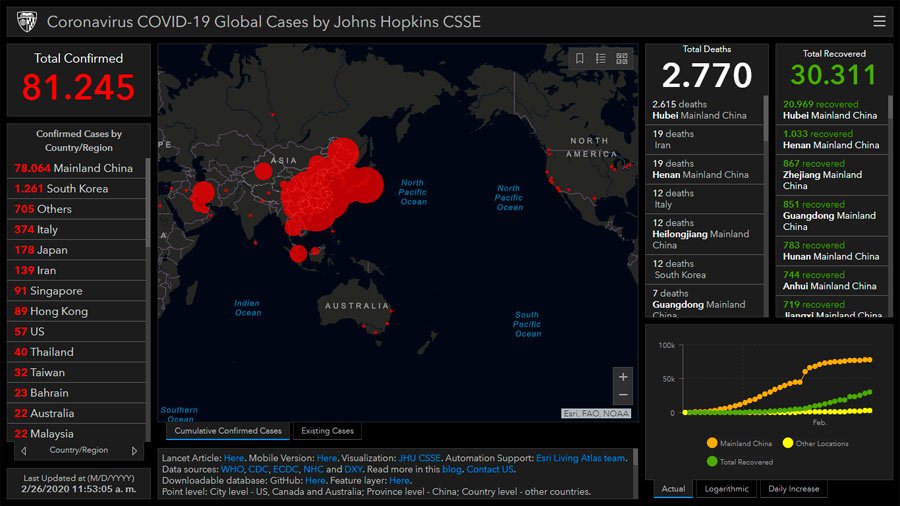
Task: Click the Total Deaths list scrollbar
Action: pyautogui.click(x=765, y=118)
